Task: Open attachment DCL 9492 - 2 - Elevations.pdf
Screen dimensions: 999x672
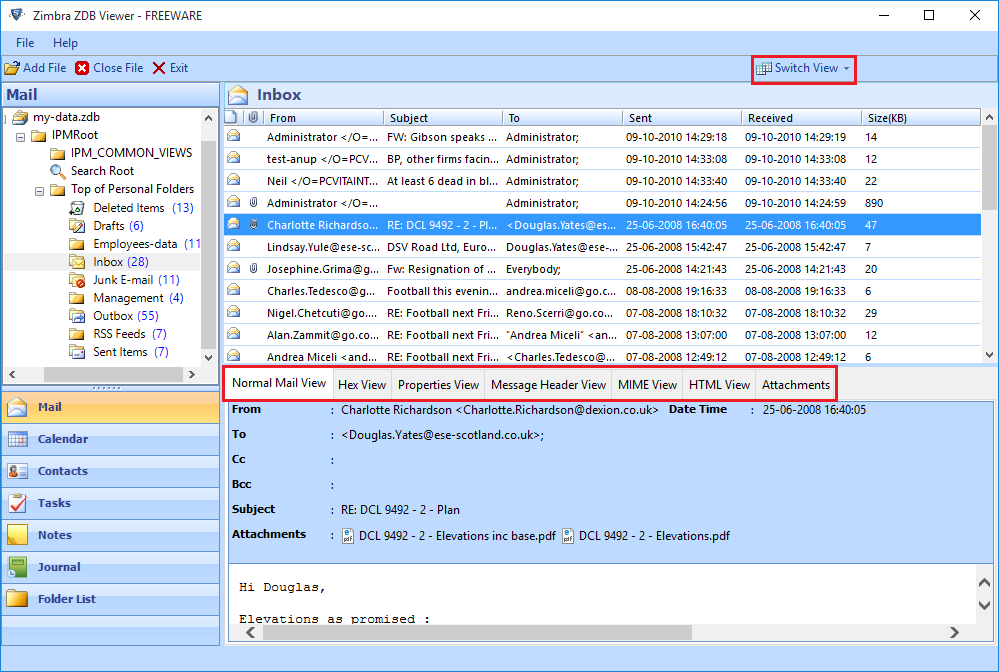Action: (x=646, y=536)
